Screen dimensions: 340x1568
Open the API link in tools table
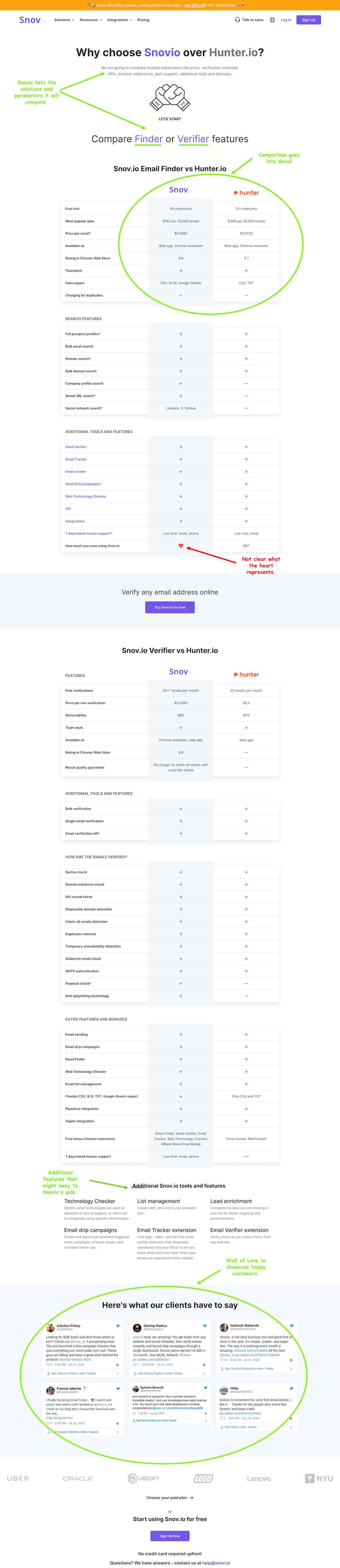(x=68, y=509)
